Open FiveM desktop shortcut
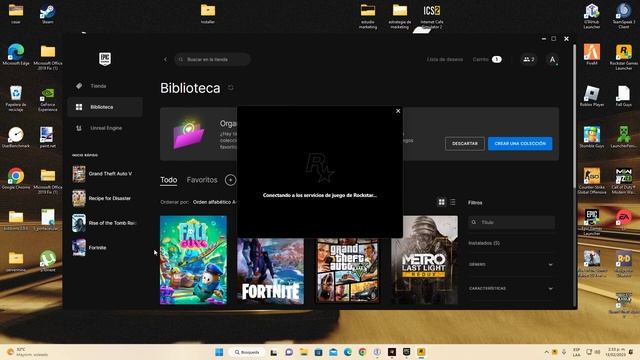This screenshot has width=640, height=360. (x=592, y=54)
